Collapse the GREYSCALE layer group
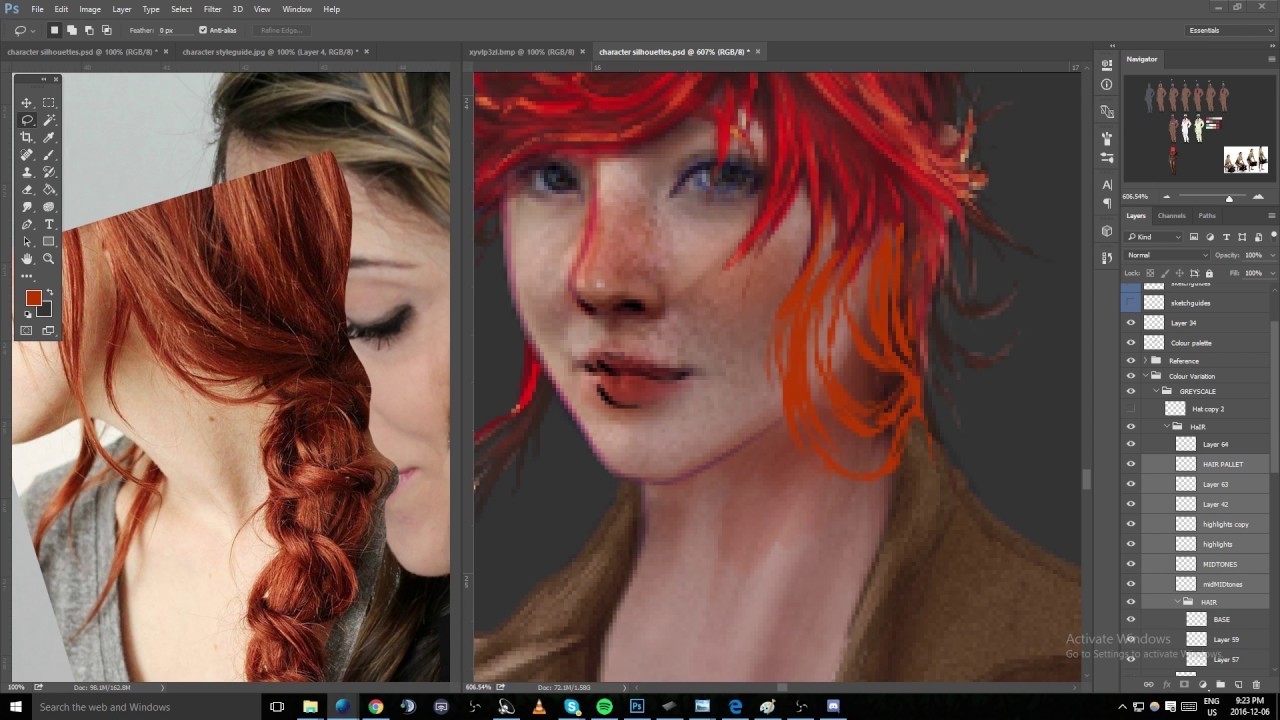This screenshot has width=1280, height=720. pyautogui.click(x=1156, y=391)
